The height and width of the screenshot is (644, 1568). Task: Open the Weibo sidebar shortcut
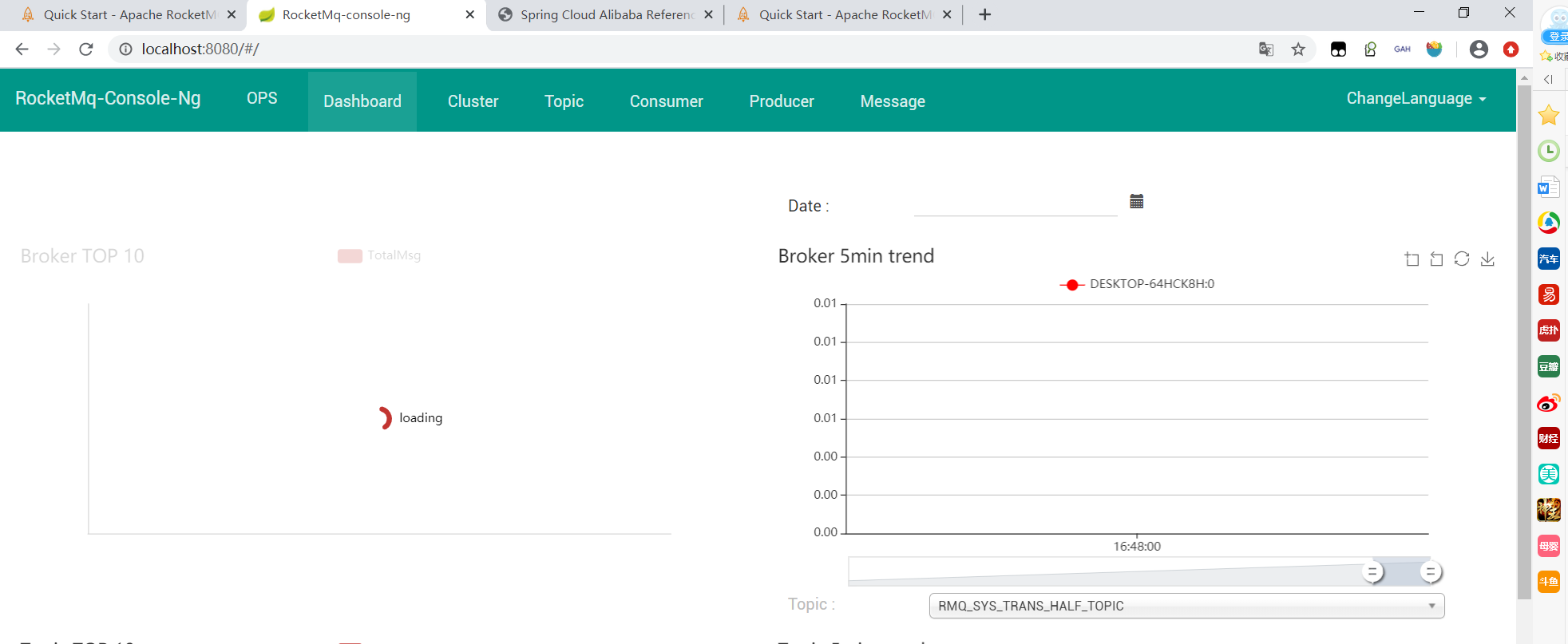(x=1549, y=402)
